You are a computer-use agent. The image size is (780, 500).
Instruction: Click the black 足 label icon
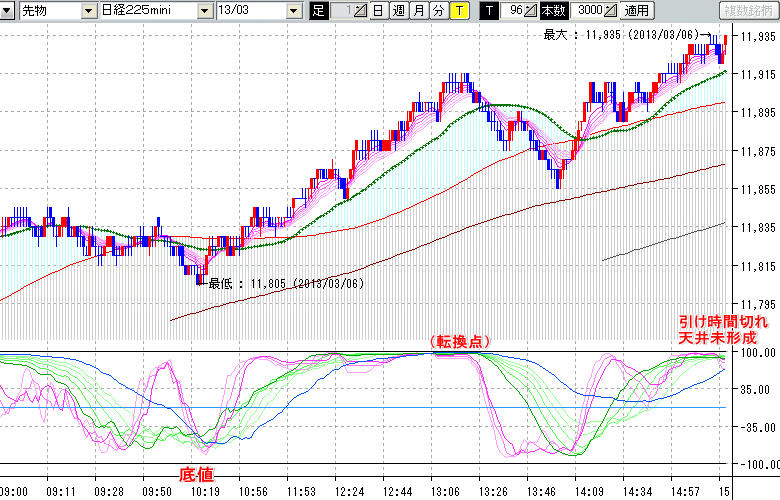point(319,11)
